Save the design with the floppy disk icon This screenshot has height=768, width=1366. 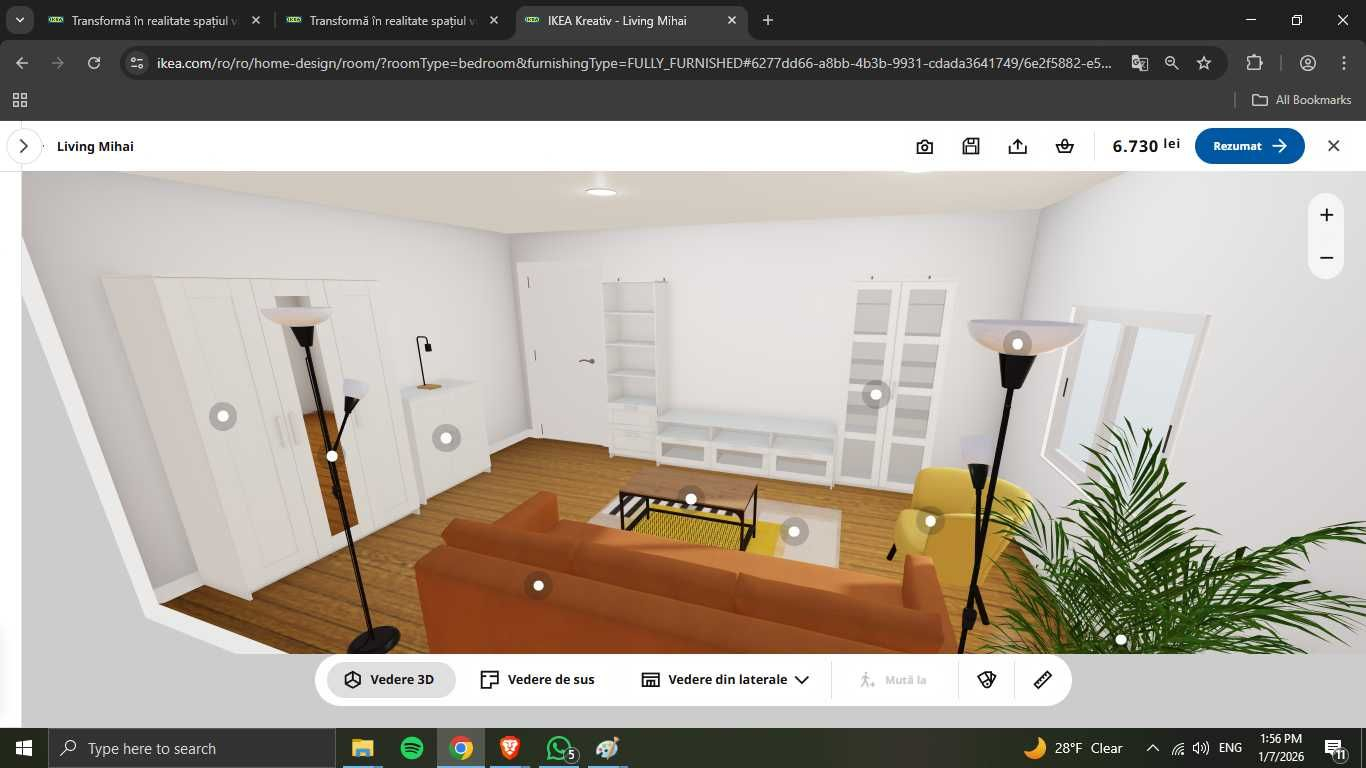coord(970,147)
